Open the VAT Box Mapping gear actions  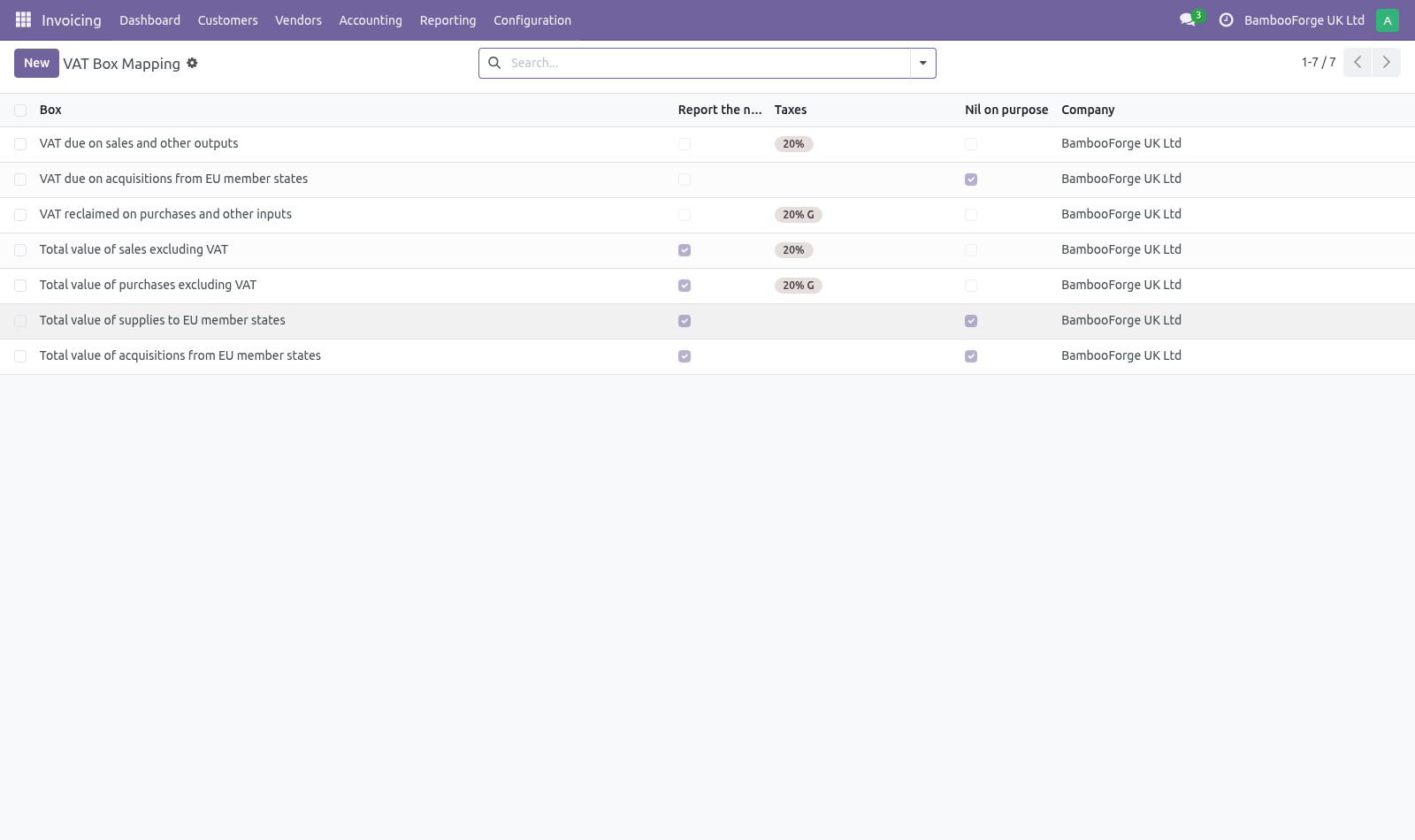tap(192, 63)
